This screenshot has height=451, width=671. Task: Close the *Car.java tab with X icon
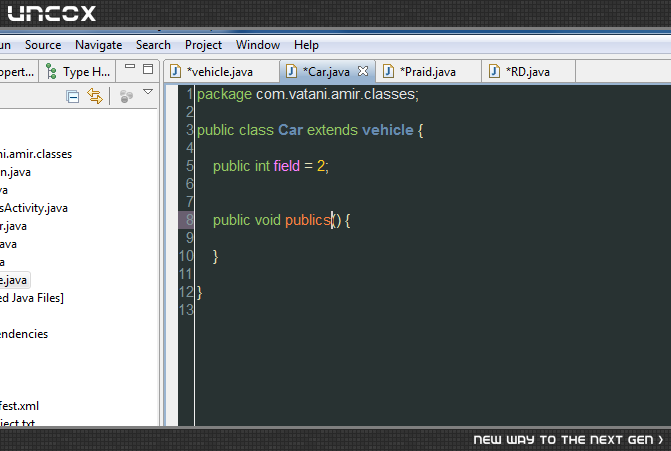(363, 71)
